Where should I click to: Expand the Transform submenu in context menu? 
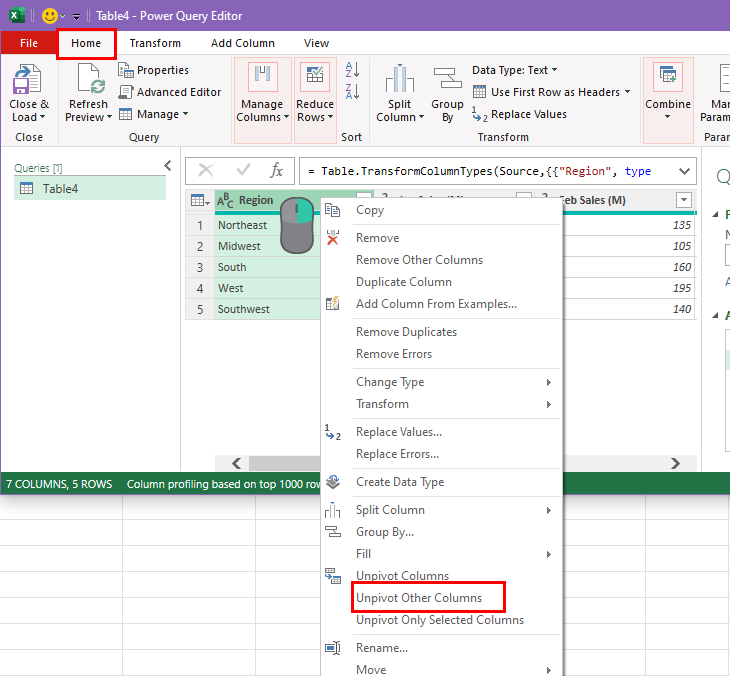(x=441, y=404)
